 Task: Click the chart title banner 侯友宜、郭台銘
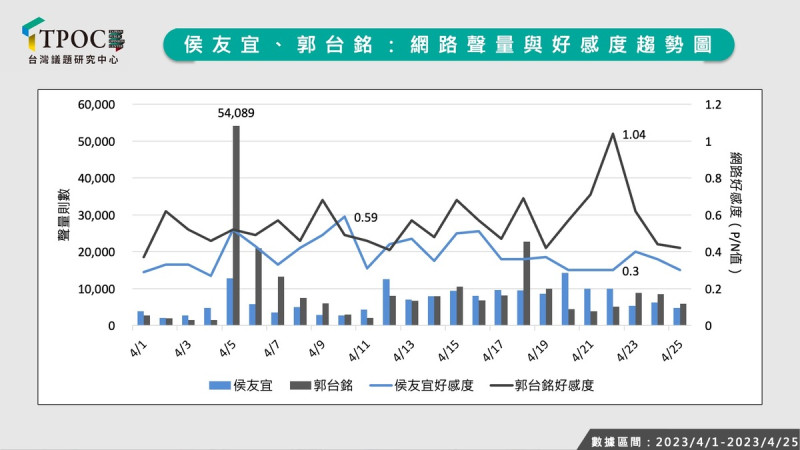click(448, 44)
